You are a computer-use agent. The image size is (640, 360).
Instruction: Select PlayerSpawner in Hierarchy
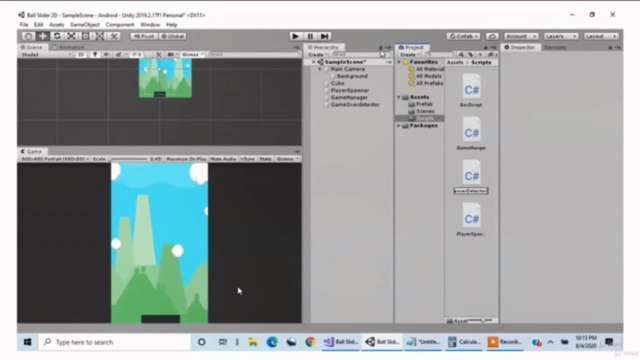[x=350, y=90]
